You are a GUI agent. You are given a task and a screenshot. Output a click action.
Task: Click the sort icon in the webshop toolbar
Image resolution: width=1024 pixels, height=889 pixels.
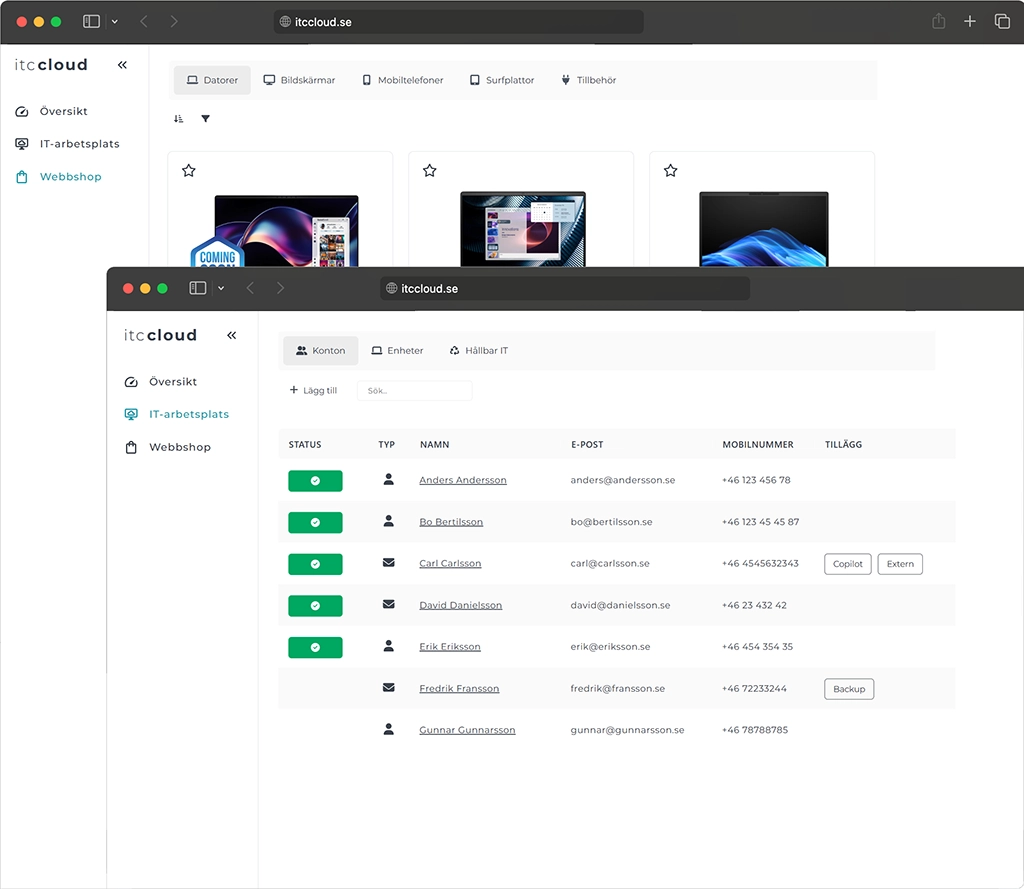pos(178,119)
